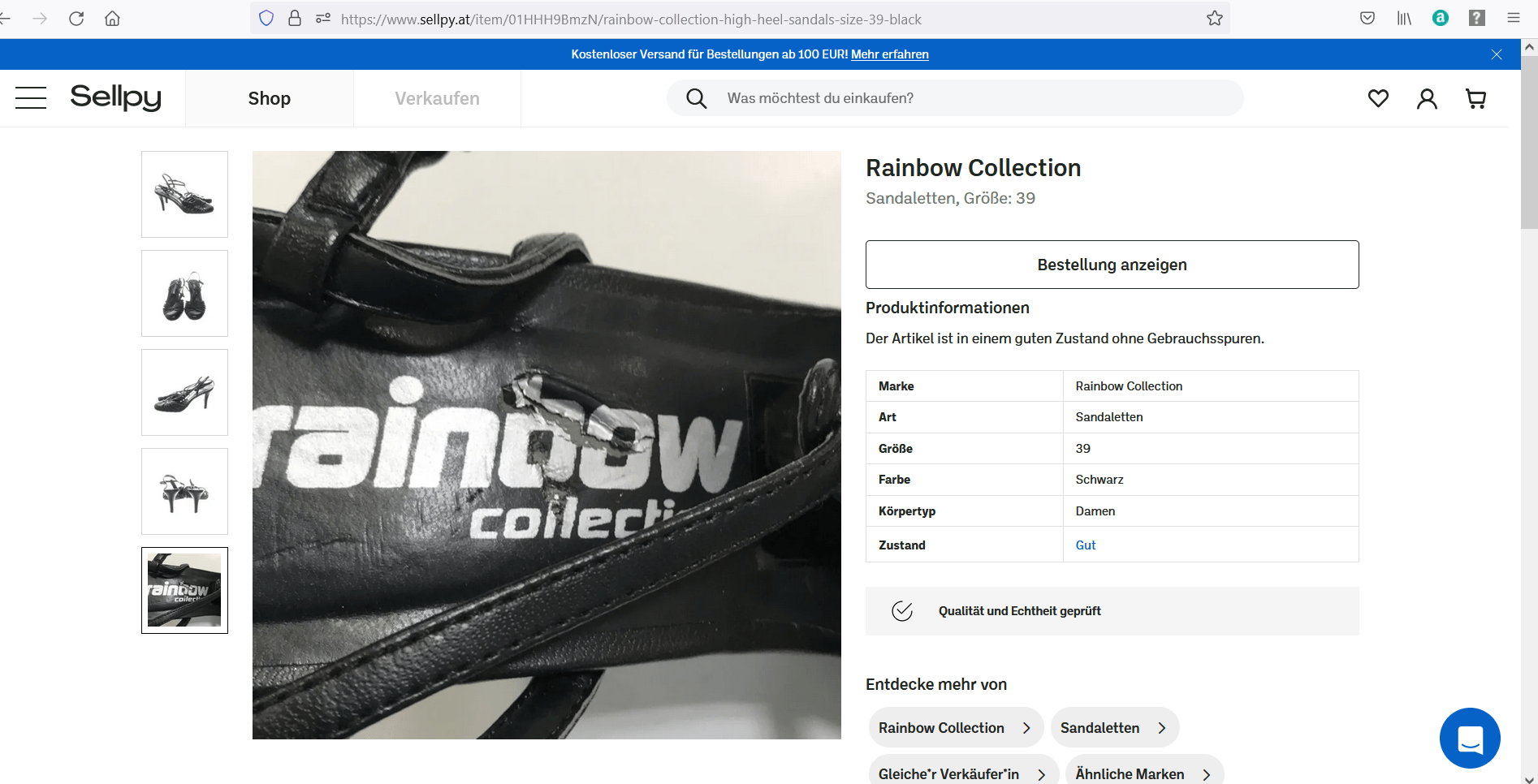Click the 'Schwarz' color value cell
This screenshot has height=784, width=1538.
pos(1210,480)
